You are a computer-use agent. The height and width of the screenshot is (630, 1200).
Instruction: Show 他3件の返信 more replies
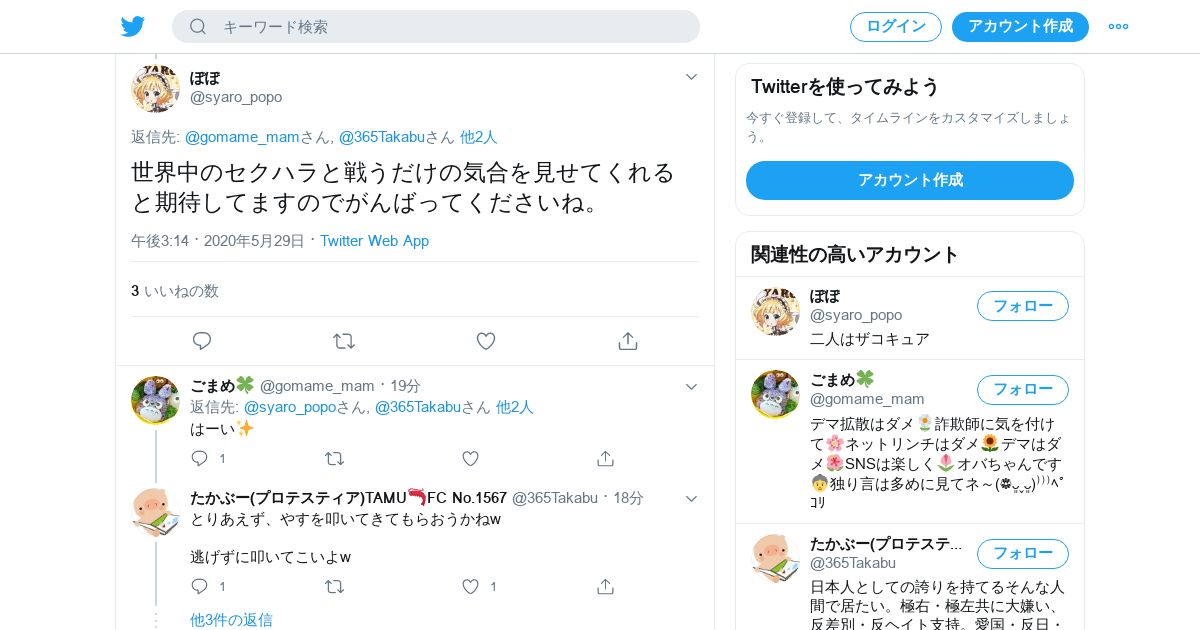point(231,620)
